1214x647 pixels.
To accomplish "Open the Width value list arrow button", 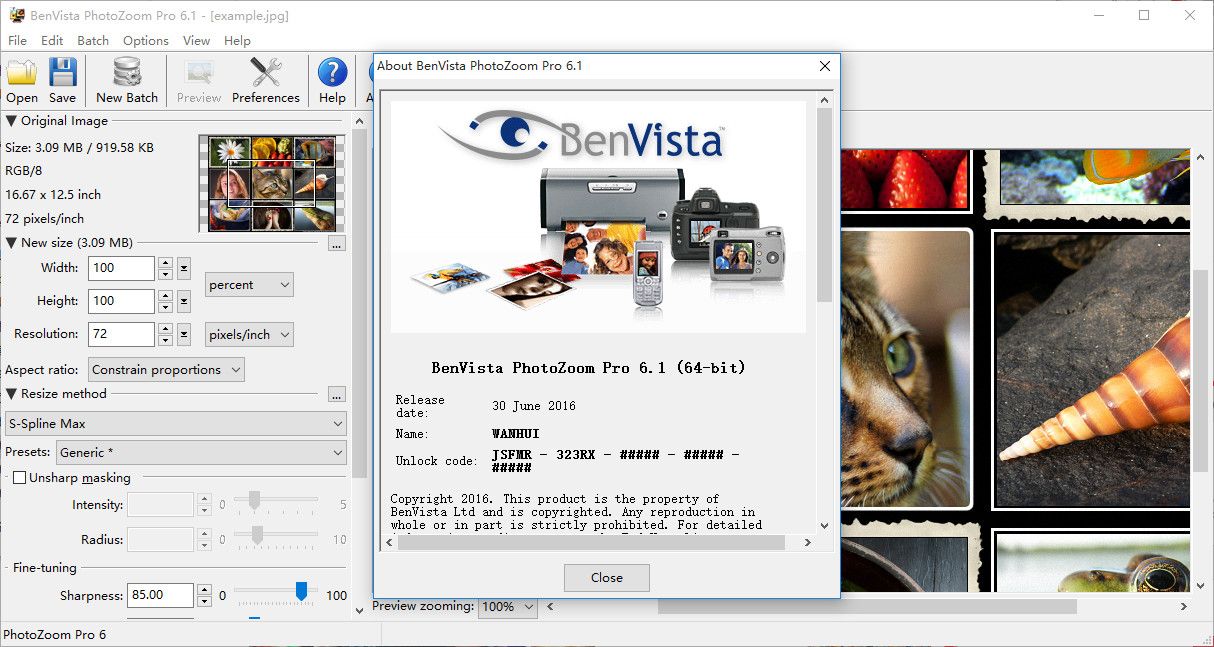I will pyautogui.click(x=184, y=268).
